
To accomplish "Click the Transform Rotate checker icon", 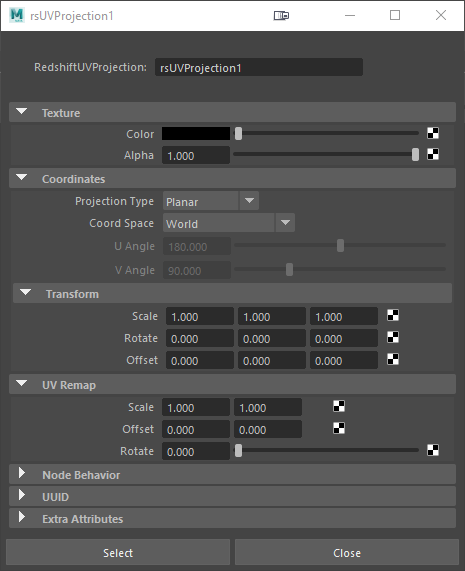I will coord(393,337).
